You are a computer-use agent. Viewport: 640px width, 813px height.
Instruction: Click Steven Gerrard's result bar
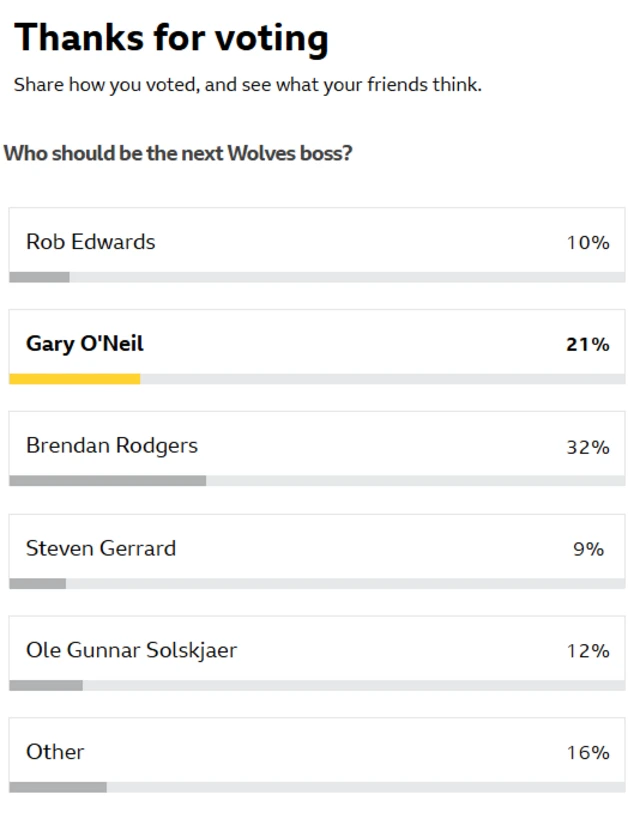(x=37, y=582)
